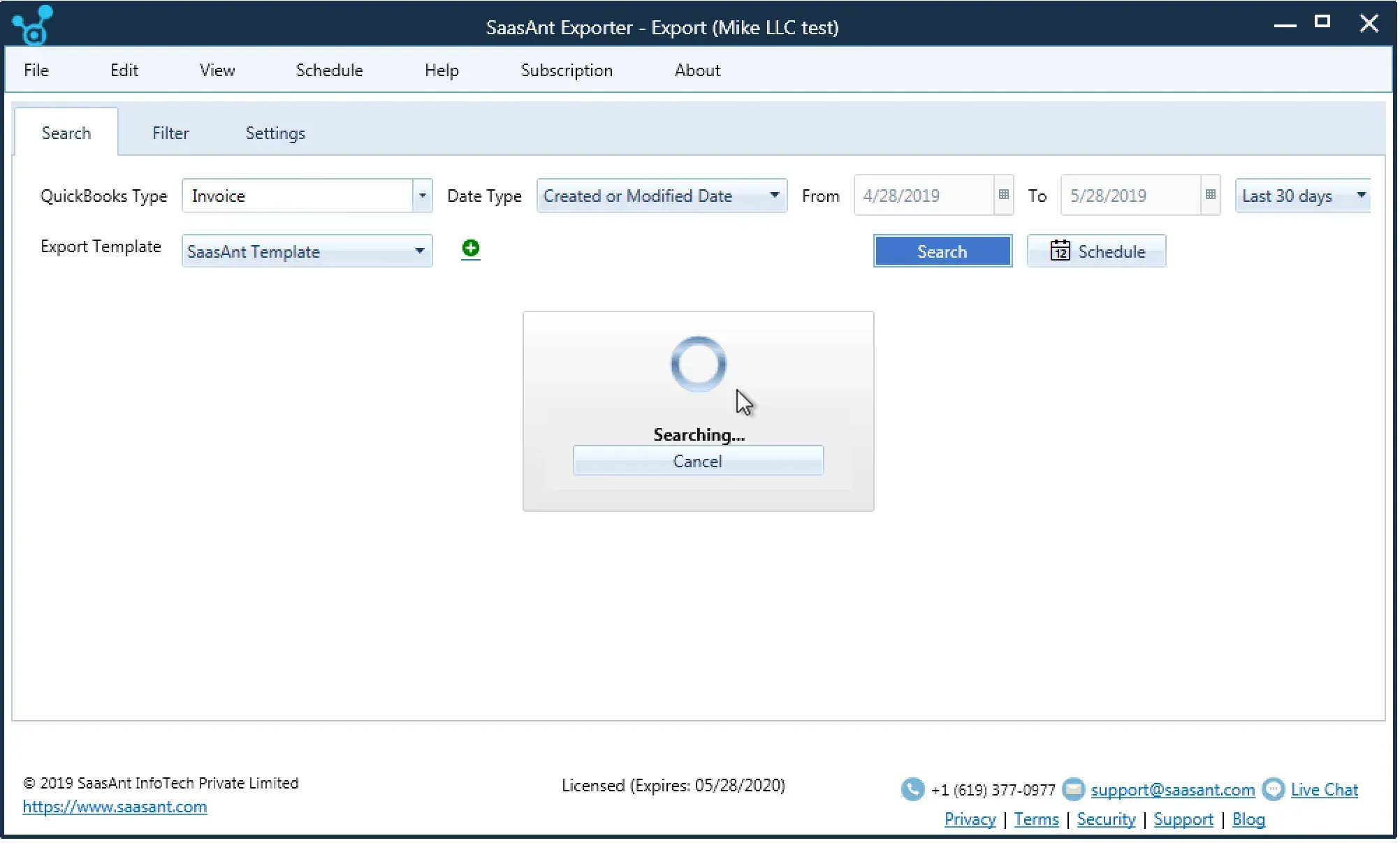The width and height of the screenshot is (1400, 843).
Task: Open the Security link
Action: [1106, 819]
